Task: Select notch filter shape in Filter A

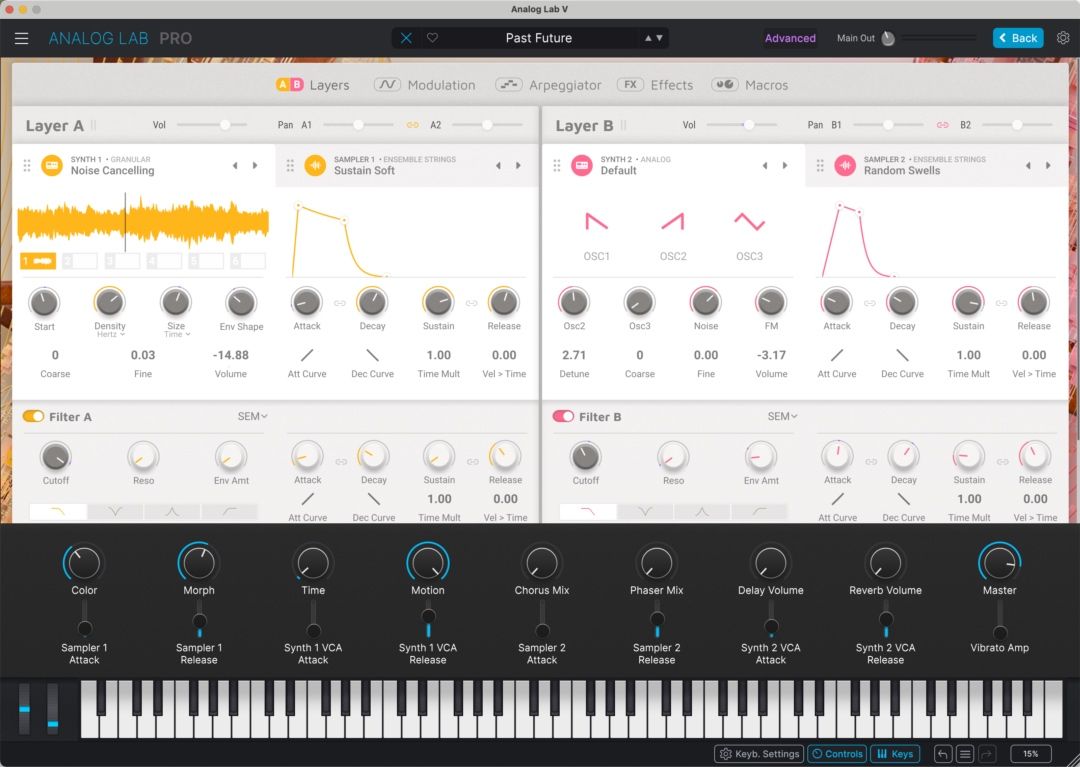Action: (115, 512)
